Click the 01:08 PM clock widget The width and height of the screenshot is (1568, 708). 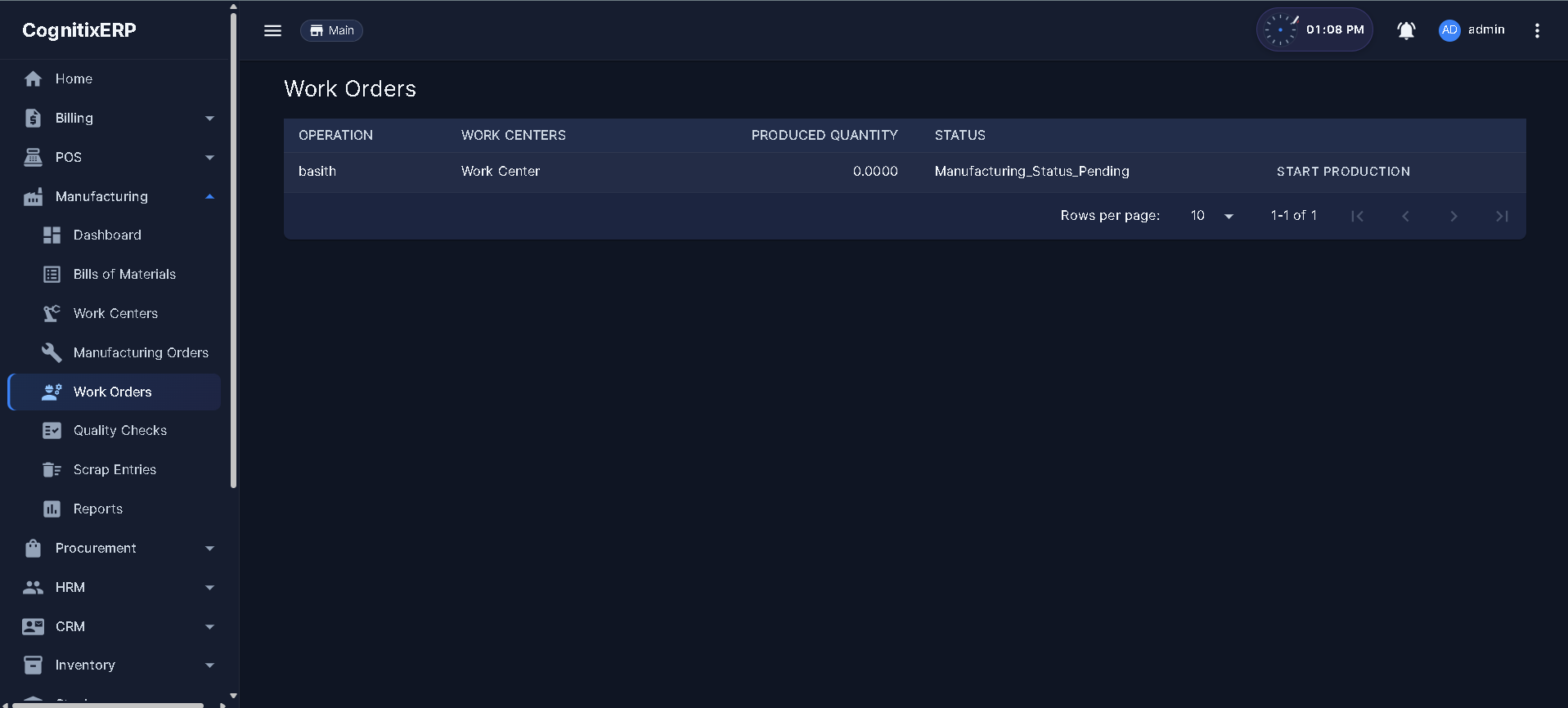1314,30
